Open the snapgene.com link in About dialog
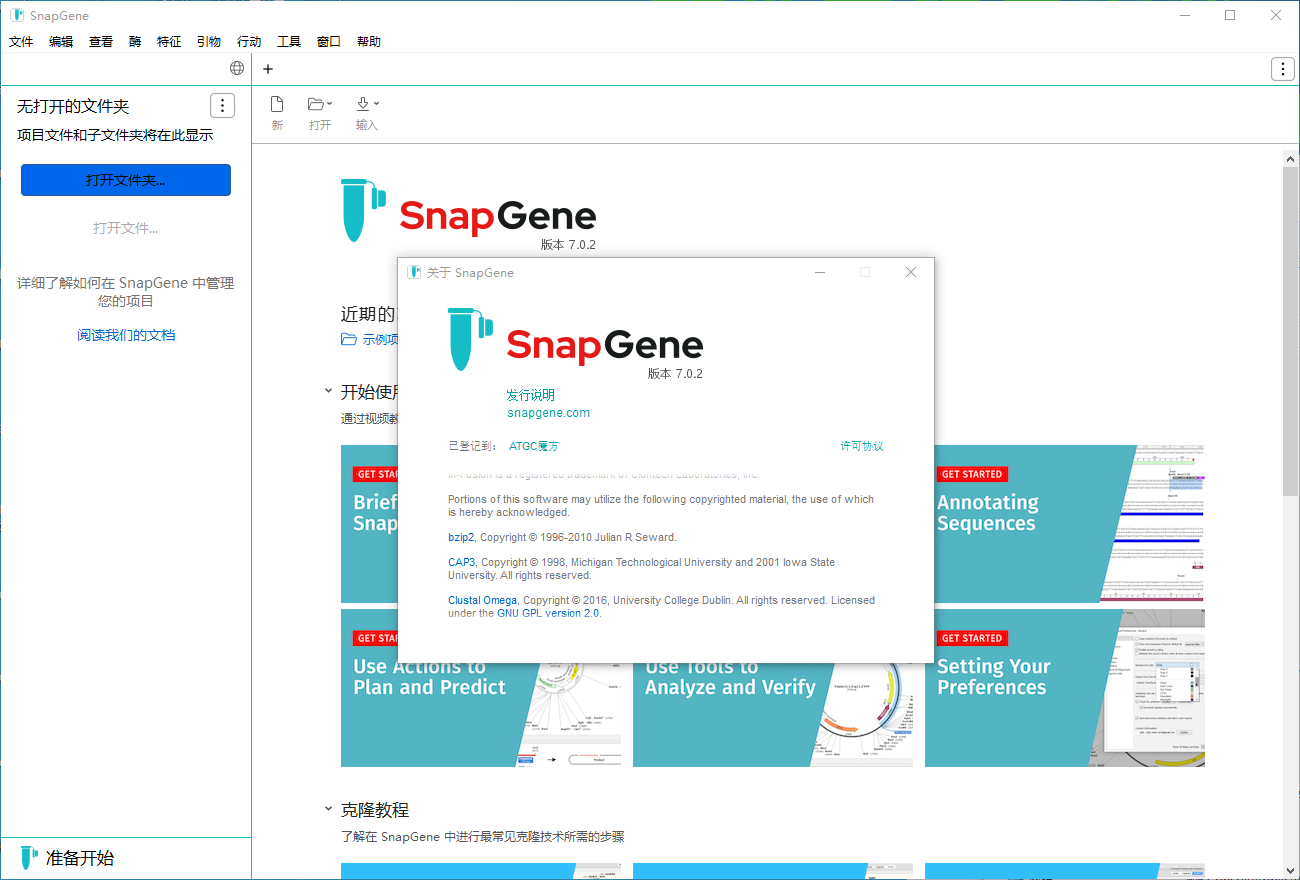1300x880 pixels. (x=548, y=413)
